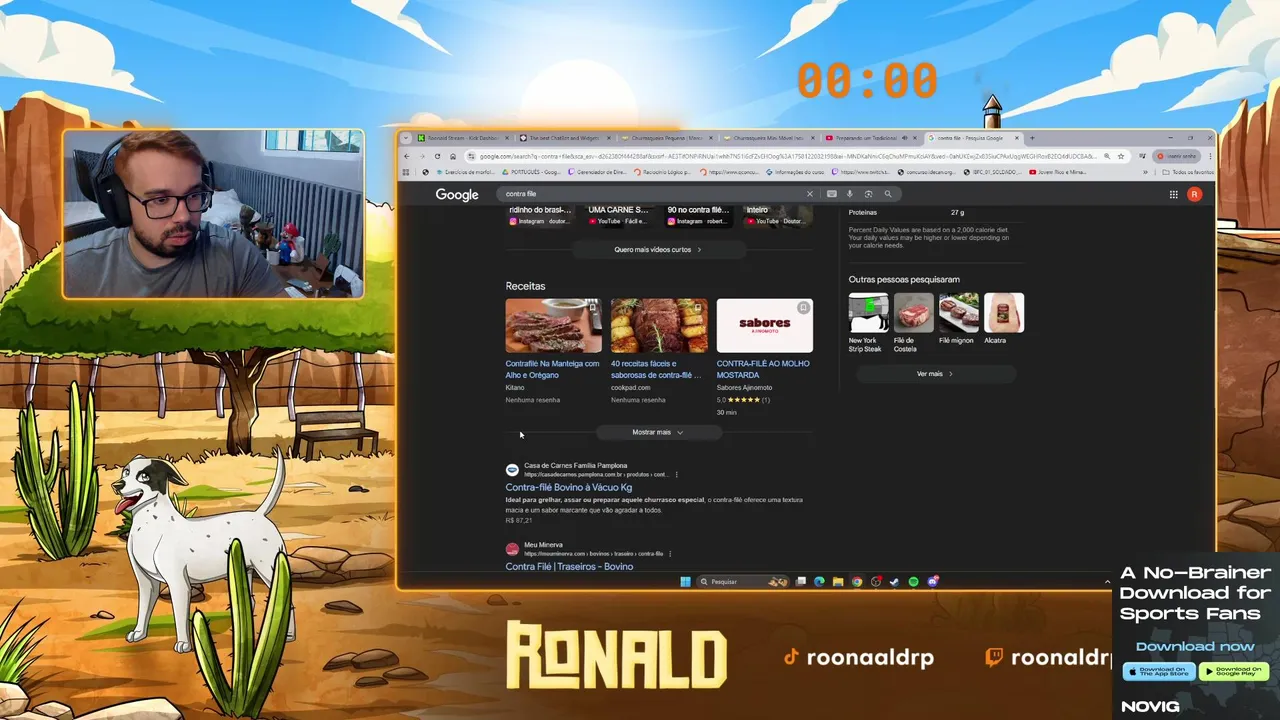Open recipe "Contrafilé Na Manteiga com Alho e Orégano"
Viewport: 1280px width, 720px height.
pyautogui.click(x=552, y=369)
